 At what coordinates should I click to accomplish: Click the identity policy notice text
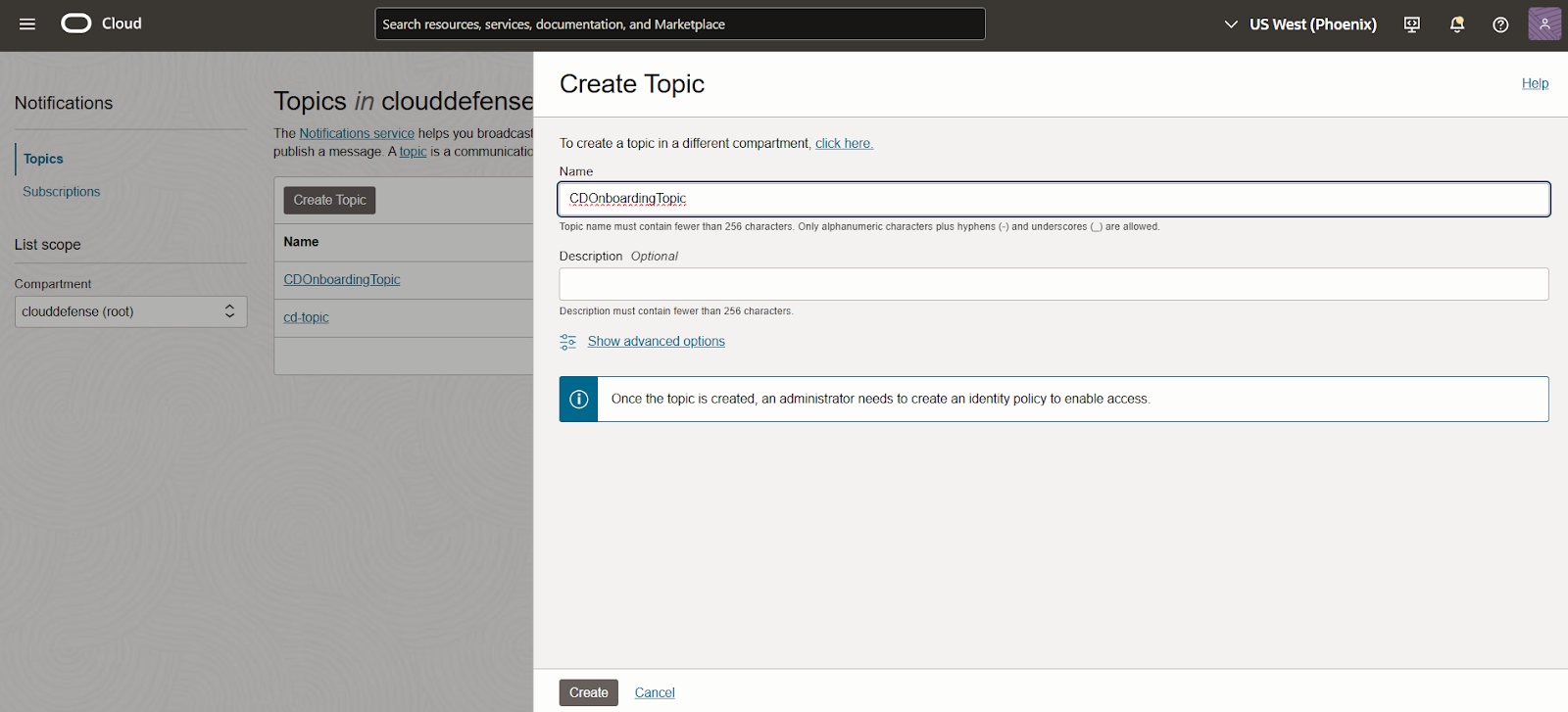880,400
